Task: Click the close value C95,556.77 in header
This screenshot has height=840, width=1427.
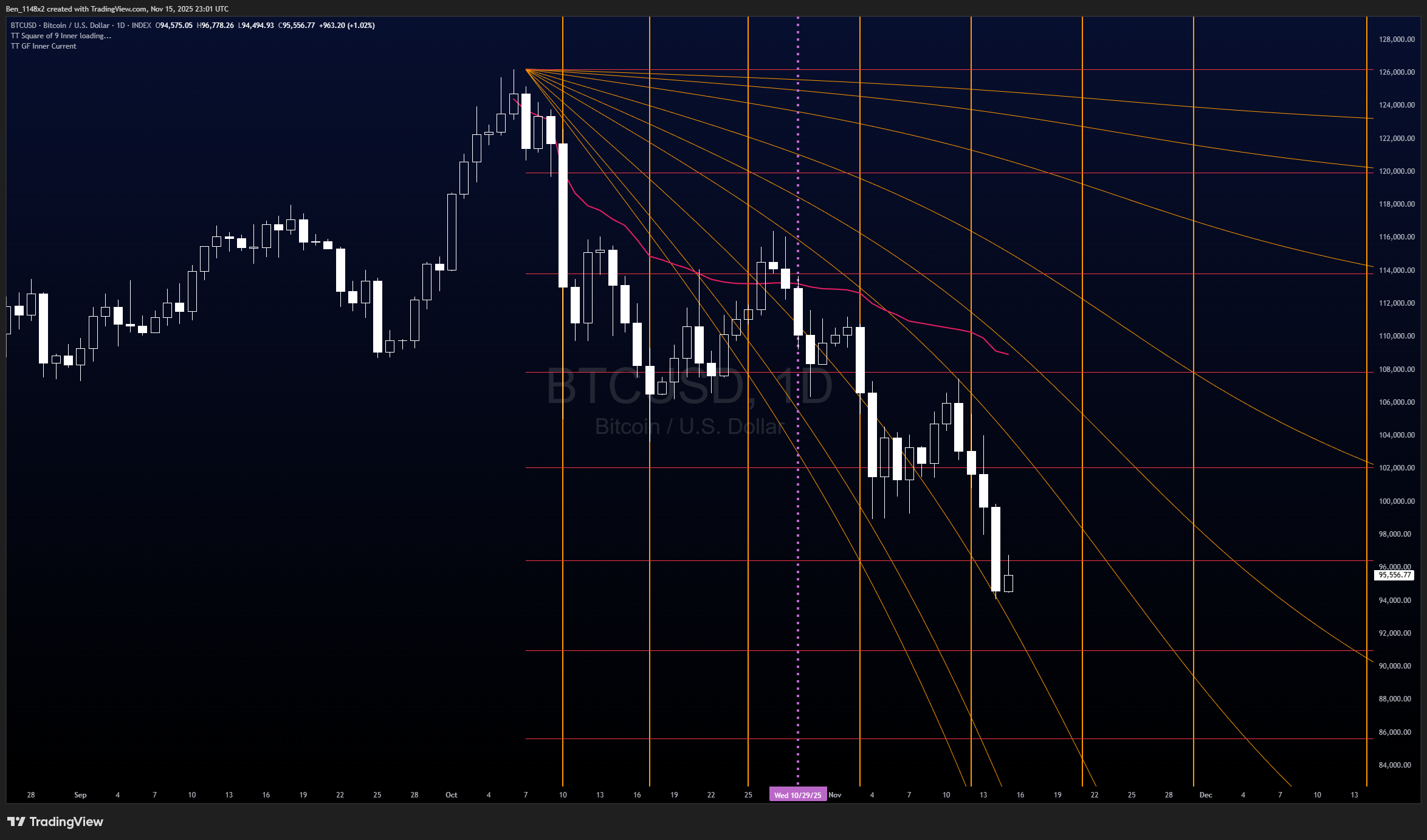Action: coord(297,26)
